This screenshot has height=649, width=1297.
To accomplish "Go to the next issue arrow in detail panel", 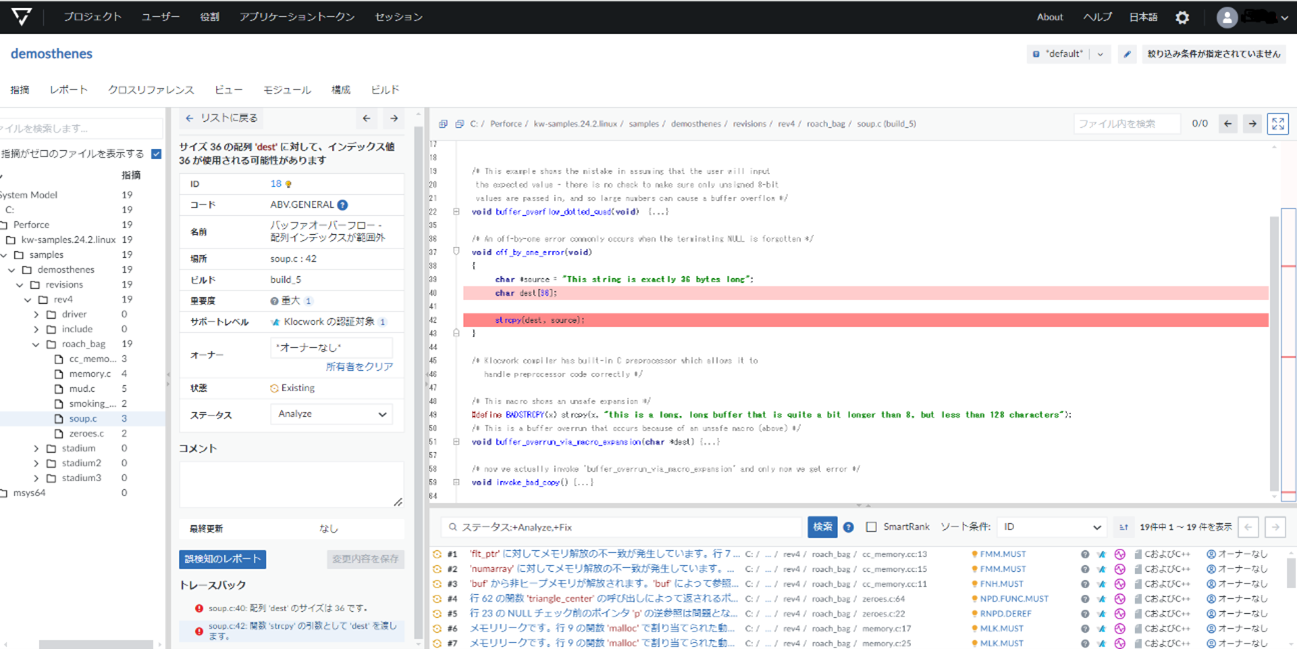I will pos(394,118).
